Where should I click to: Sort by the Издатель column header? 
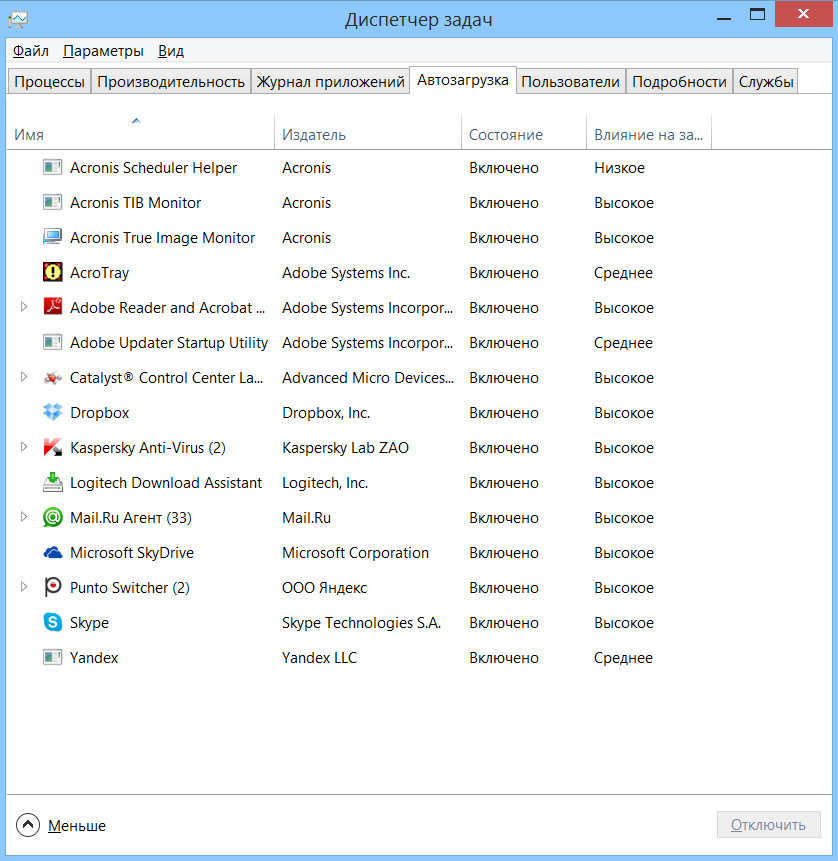coord(314,134)
